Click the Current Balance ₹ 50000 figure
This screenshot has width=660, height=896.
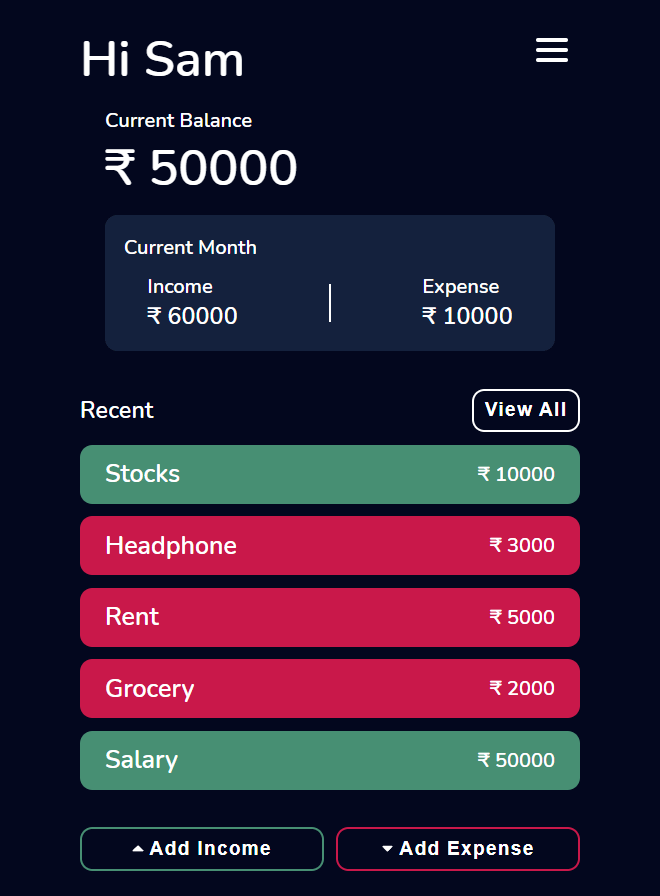(x=201, y=167)
